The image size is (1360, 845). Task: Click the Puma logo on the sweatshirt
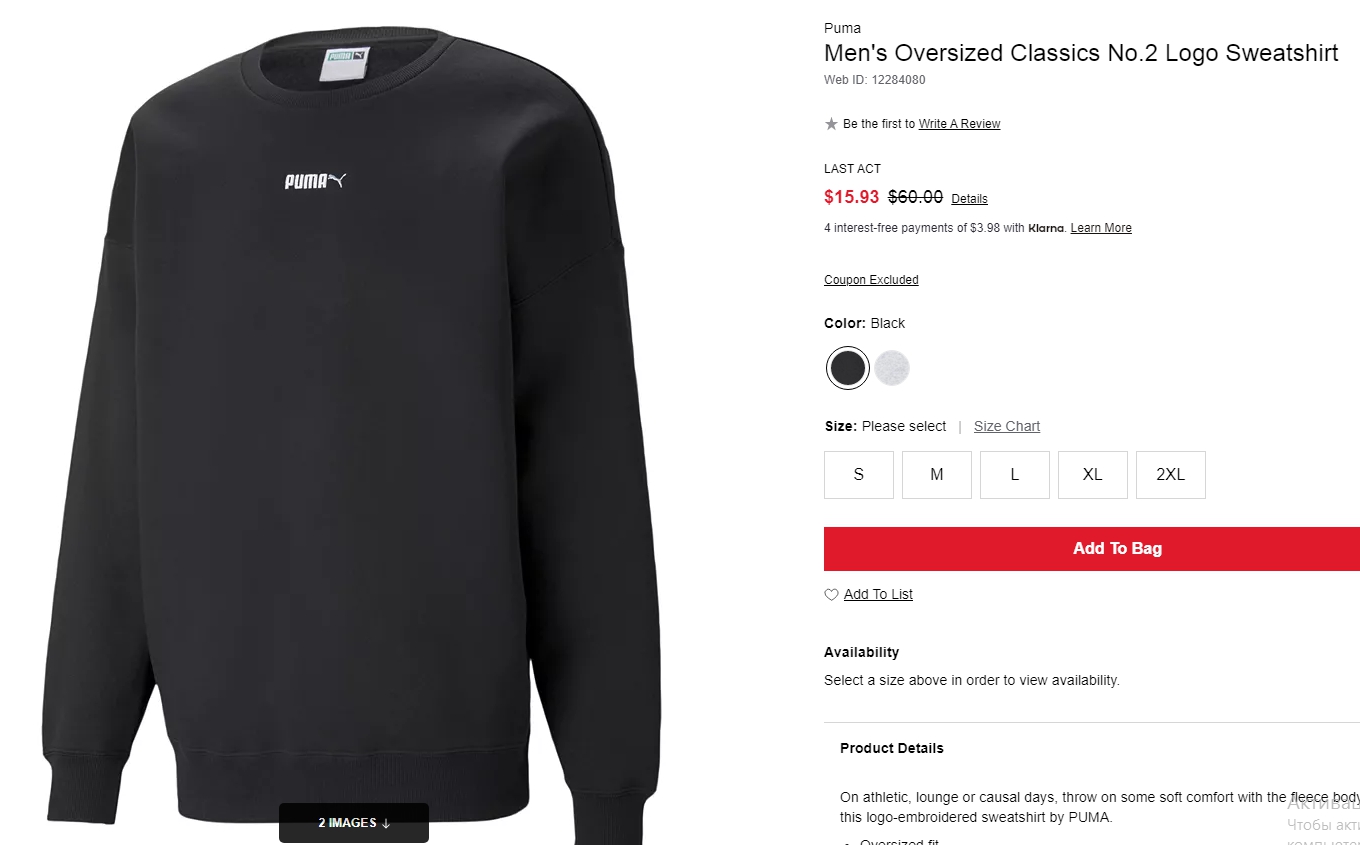(315, 181)
